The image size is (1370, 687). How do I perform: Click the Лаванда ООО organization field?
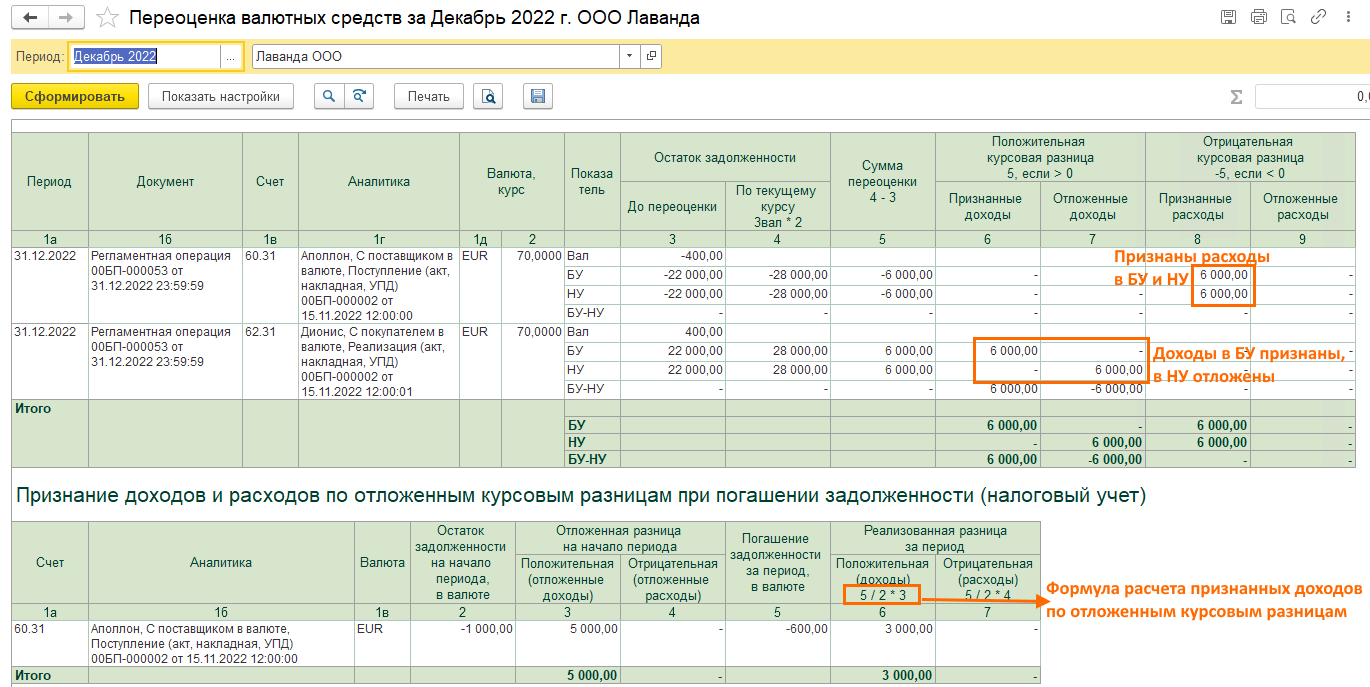436,57
